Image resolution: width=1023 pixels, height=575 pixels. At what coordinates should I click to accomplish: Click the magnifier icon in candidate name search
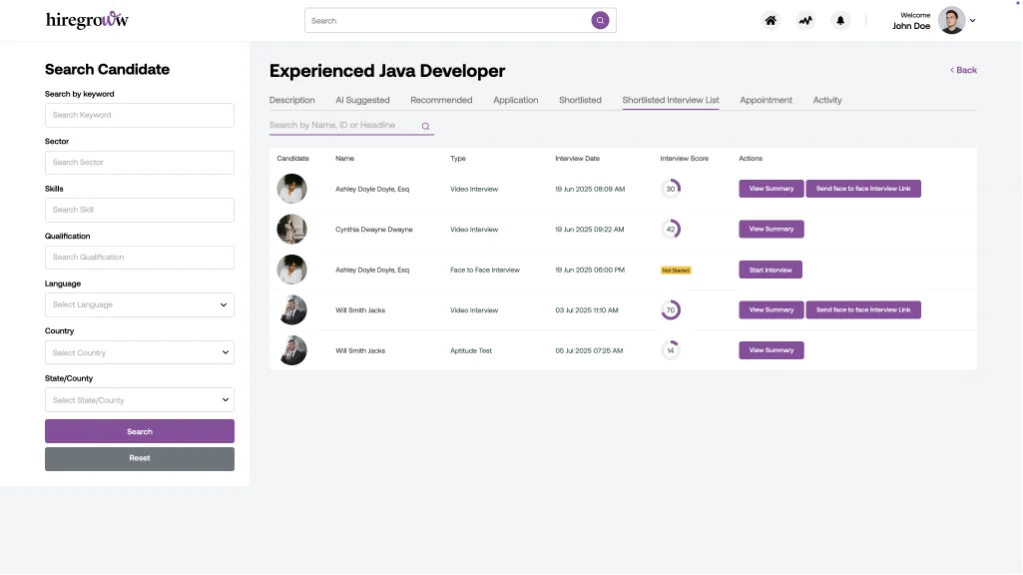coord(425,126)
